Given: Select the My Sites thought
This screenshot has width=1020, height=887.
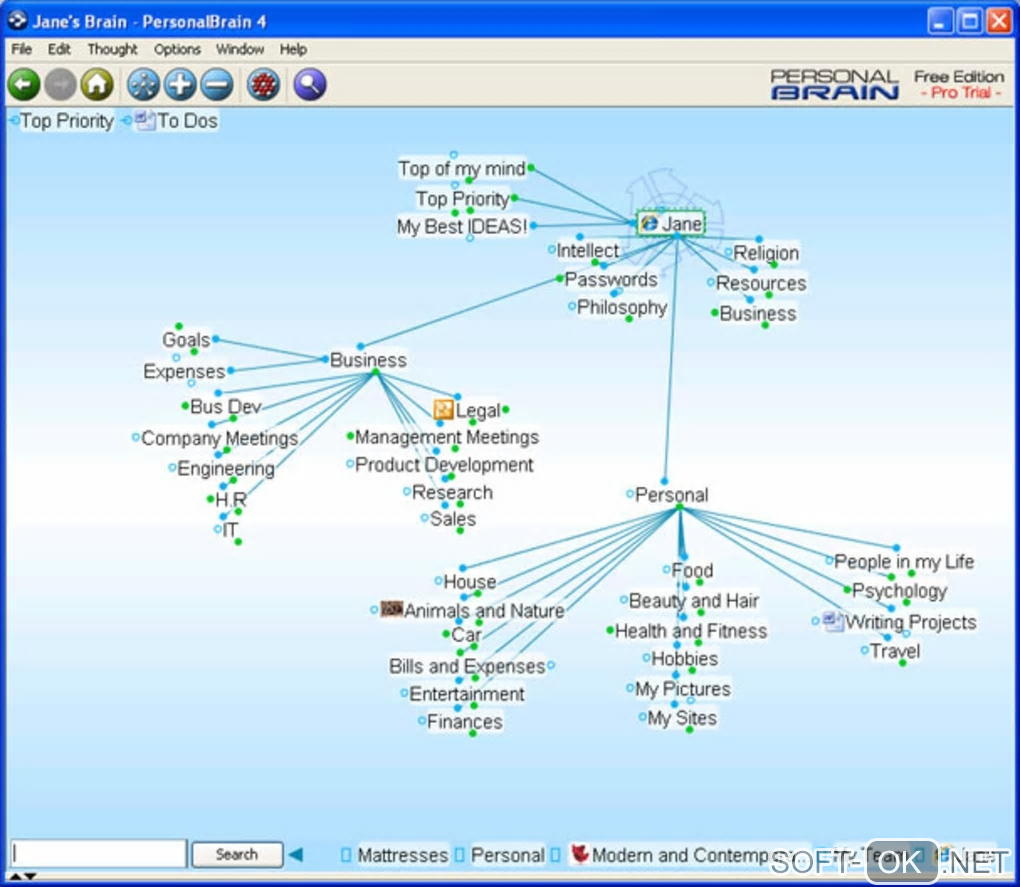Looking at the screenshot, I should tap(682, 718).
